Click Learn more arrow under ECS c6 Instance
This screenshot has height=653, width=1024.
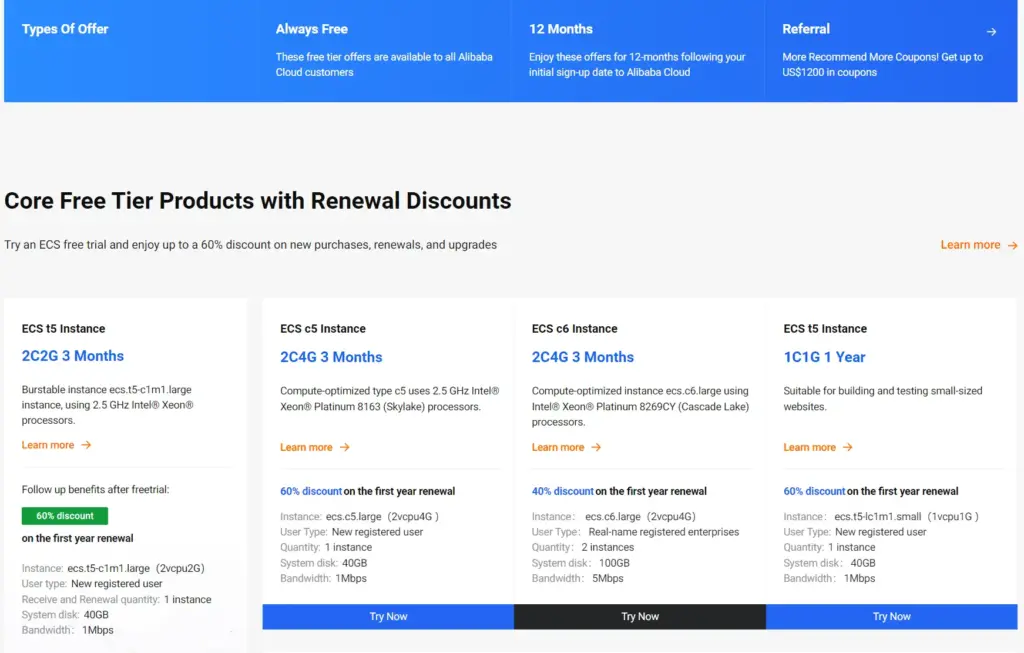point(596,447)
